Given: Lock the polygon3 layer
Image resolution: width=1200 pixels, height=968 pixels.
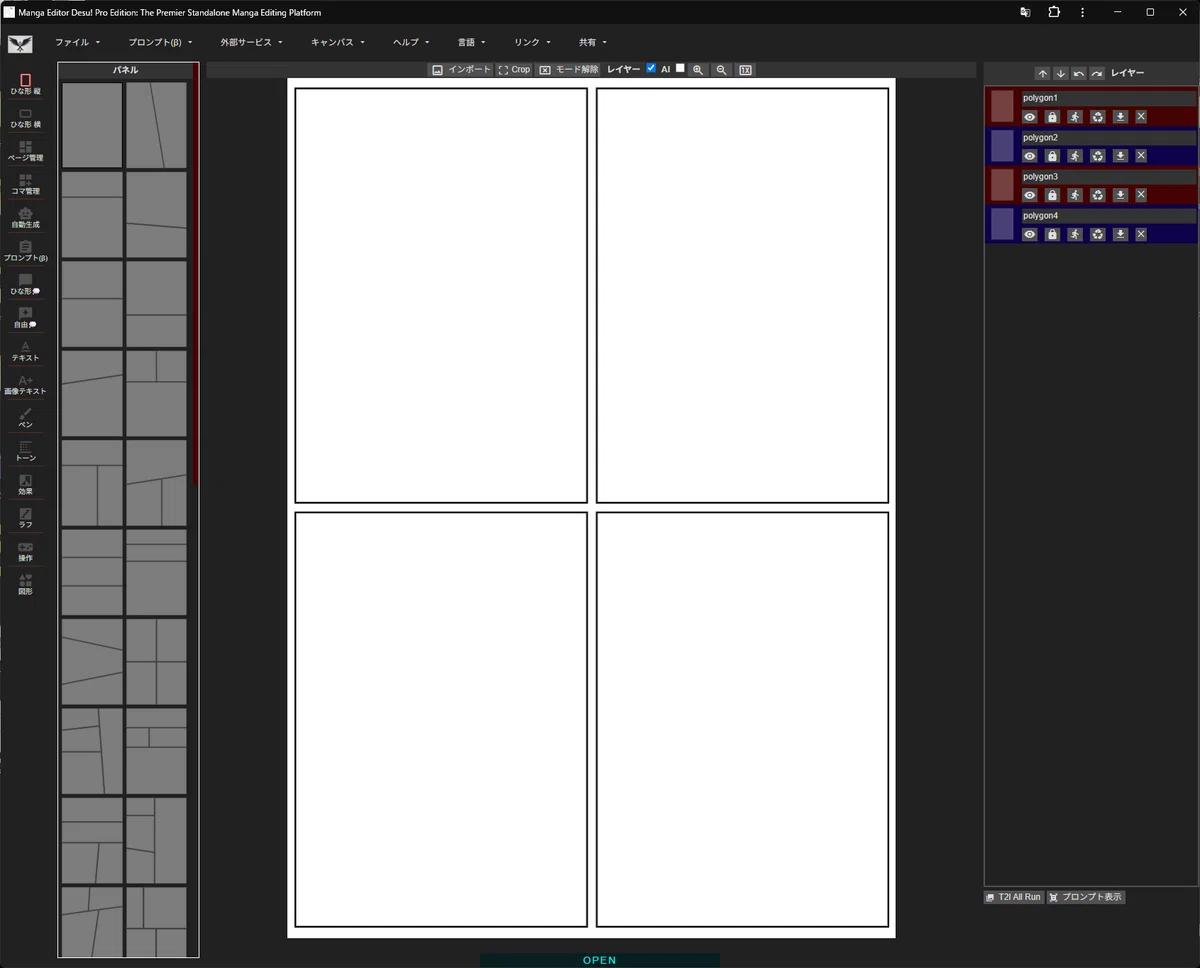Looking at the screenshot, I should point(1052,195).
